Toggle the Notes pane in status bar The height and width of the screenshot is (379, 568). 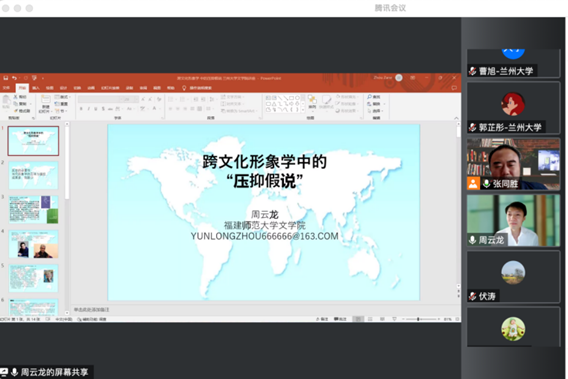pos(322,319)
